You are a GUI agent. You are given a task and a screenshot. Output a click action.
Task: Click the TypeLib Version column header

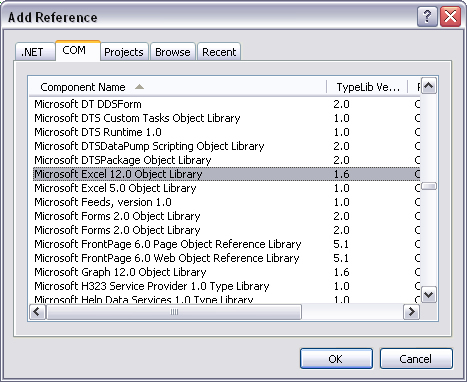pos(367,87)
